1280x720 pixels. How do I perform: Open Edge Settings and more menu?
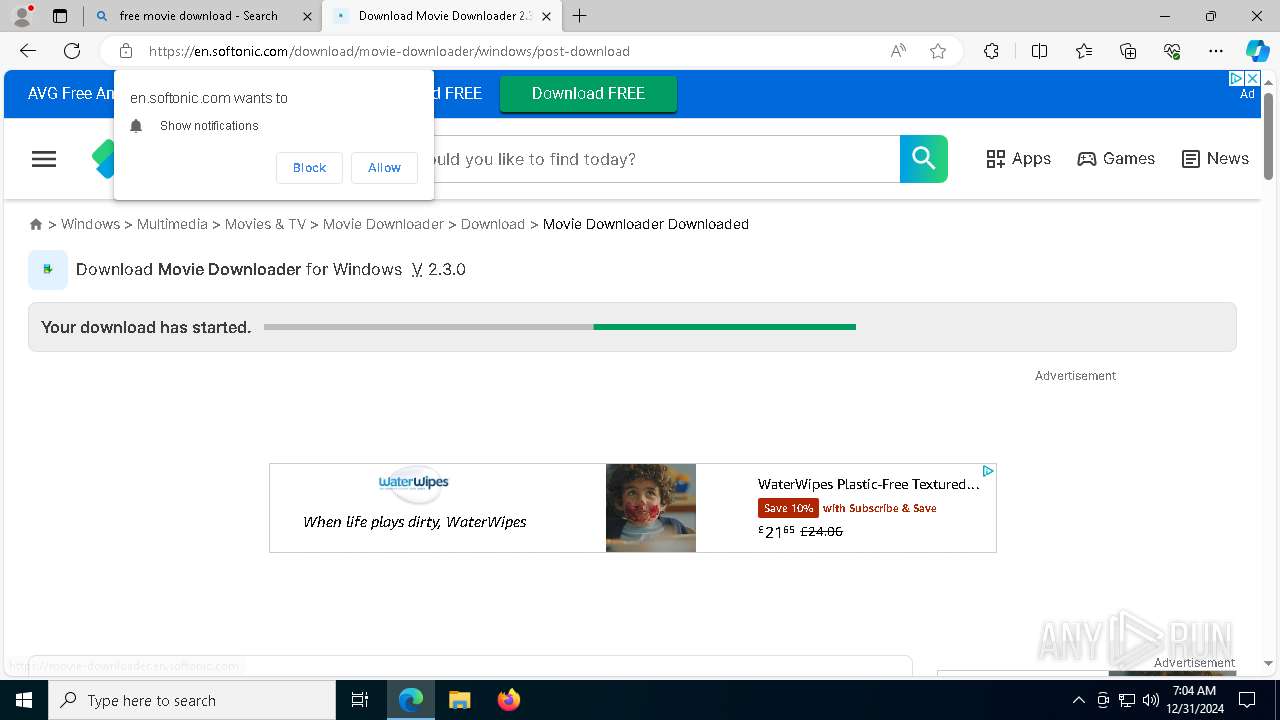pos(1216,51)
